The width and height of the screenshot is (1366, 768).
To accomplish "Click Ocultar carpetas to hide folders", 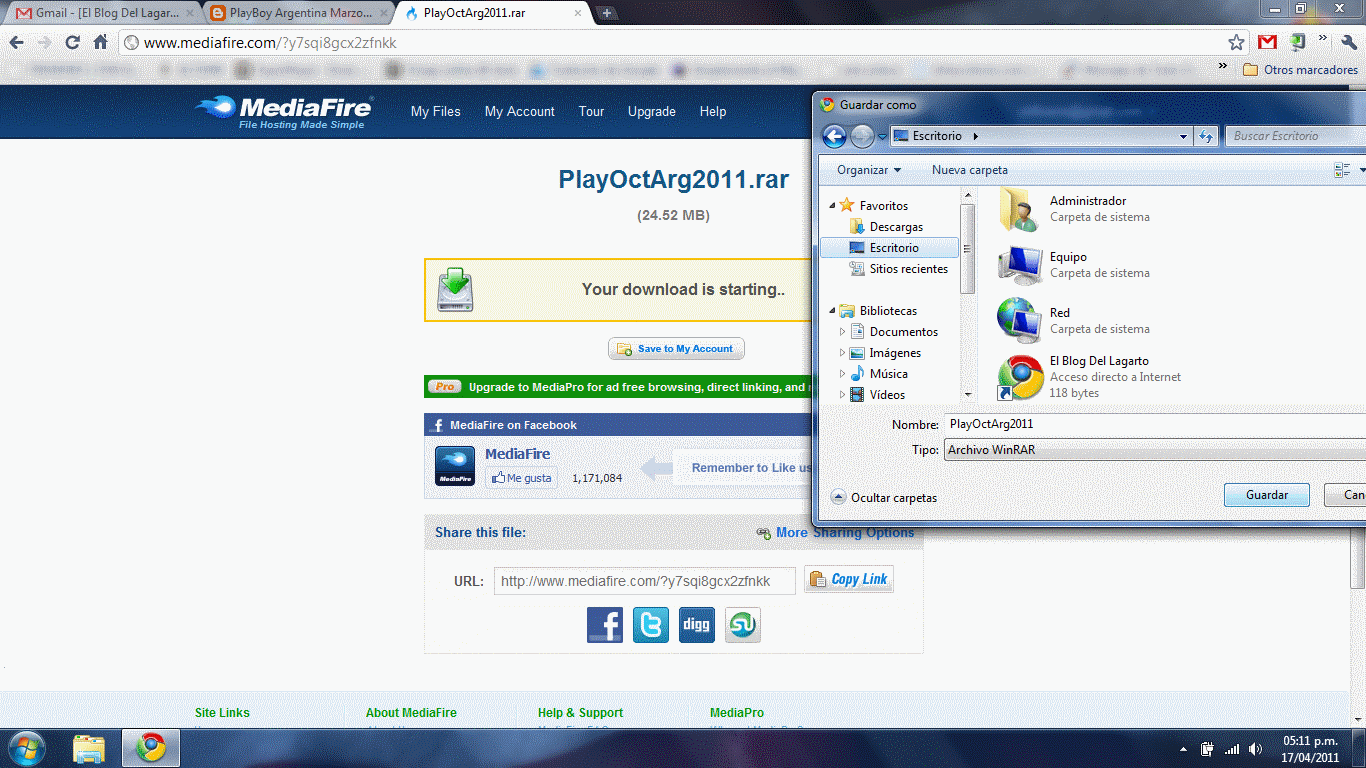I will click(x=884, y=497).
